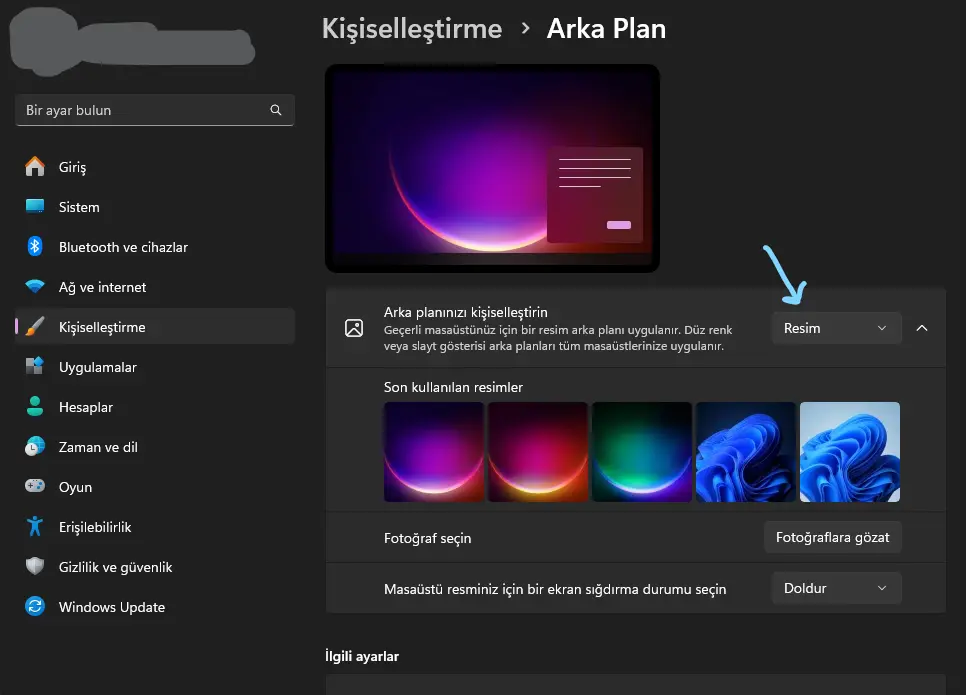This screenshot has width=966, height=695.
Task: Open Gizlilik ve güvenlik
Action: (155, 567)
